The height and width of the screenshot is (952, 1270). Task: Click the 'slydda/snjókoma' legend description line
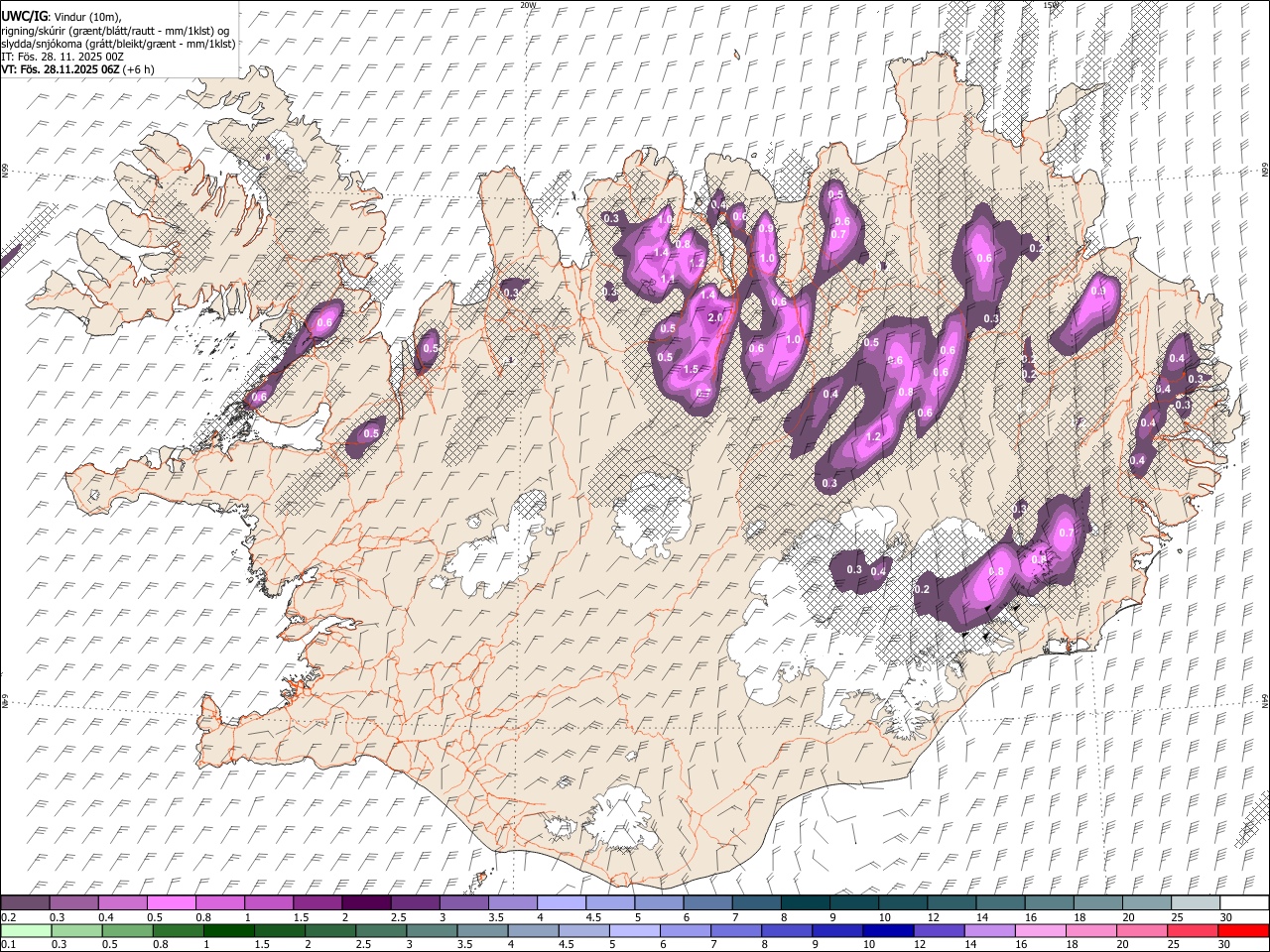[x=118, y=44]
